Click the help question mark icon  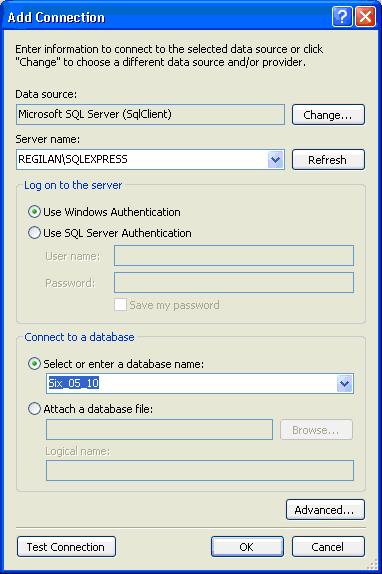coord(342,17)
